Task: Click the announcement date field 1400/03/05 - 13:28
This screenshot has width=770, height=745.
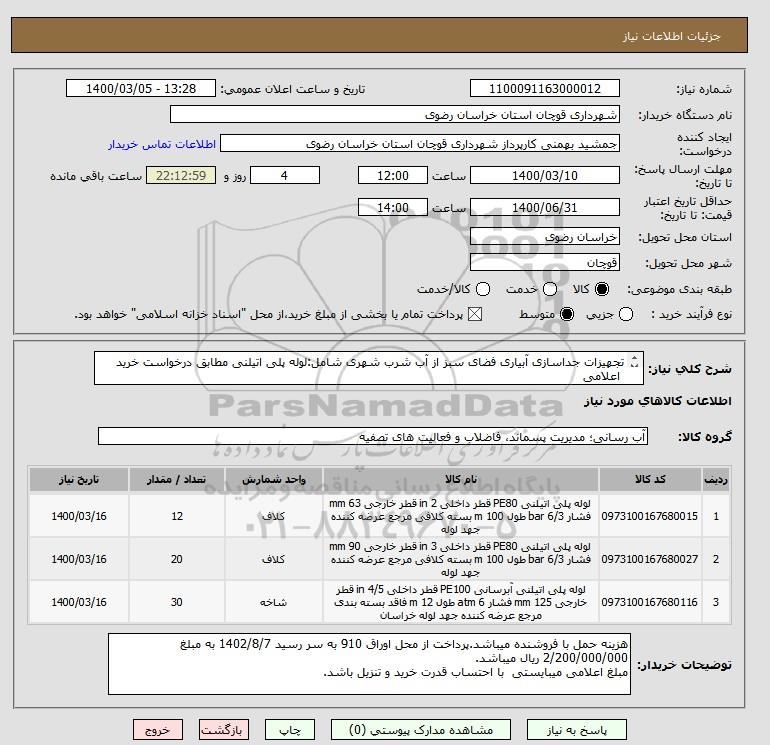Action: 141,89
